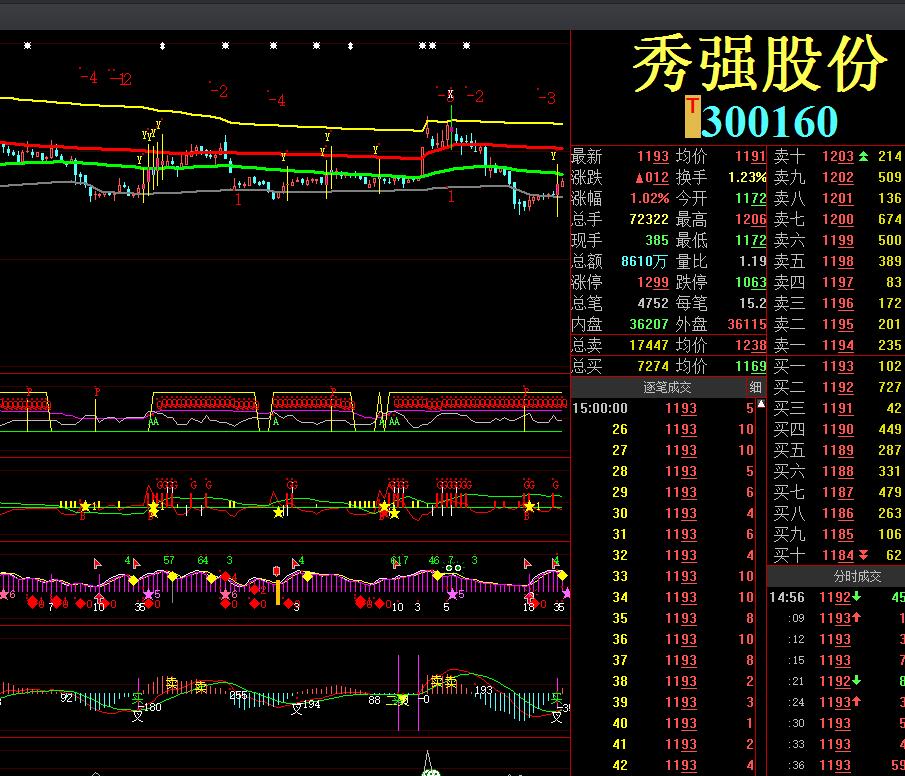Screen dimensions: 905x776
Task: Click the 15:00:00 tick trade row
Action: point(664,408)
